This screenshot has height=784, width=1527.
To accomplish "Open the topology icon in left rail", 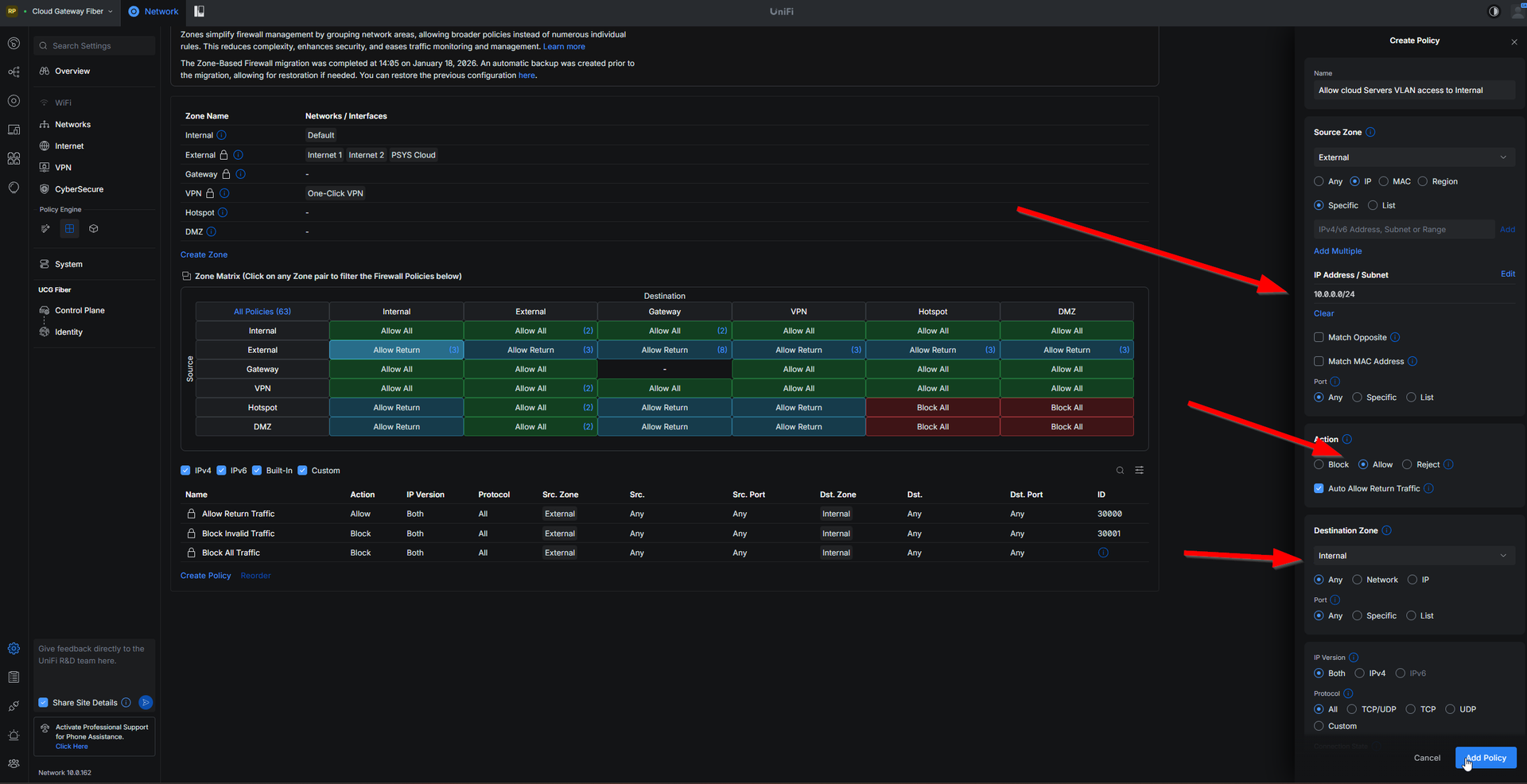I will coord(14,72).
